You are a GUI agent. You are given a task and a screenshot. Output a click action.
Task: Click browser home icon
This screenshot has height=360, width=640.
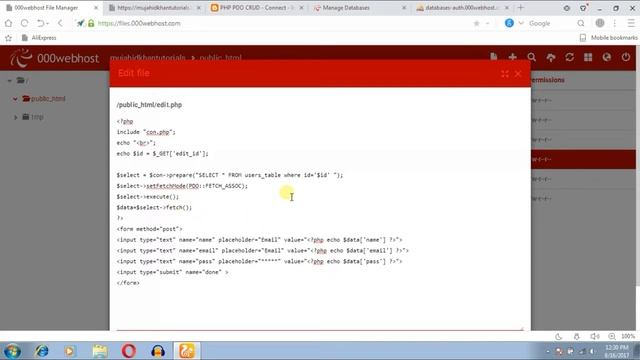tap(8, 23)
